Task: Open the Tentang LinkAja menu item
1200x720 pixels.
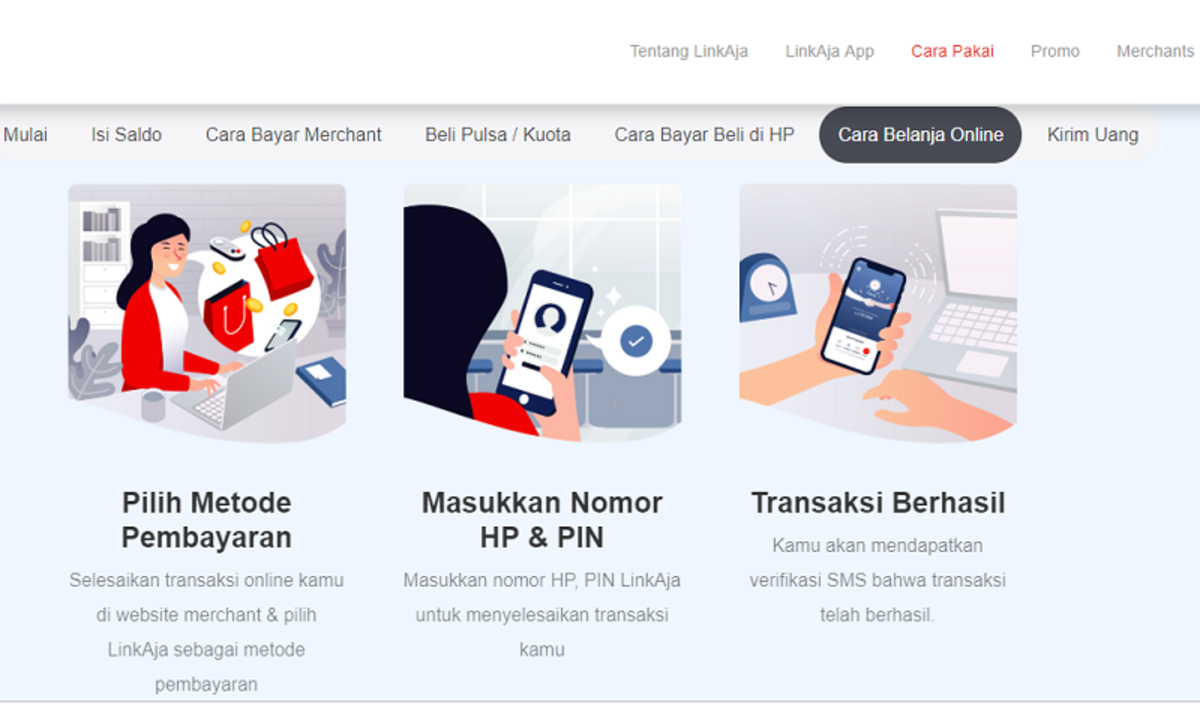Action: pos(688,51)
